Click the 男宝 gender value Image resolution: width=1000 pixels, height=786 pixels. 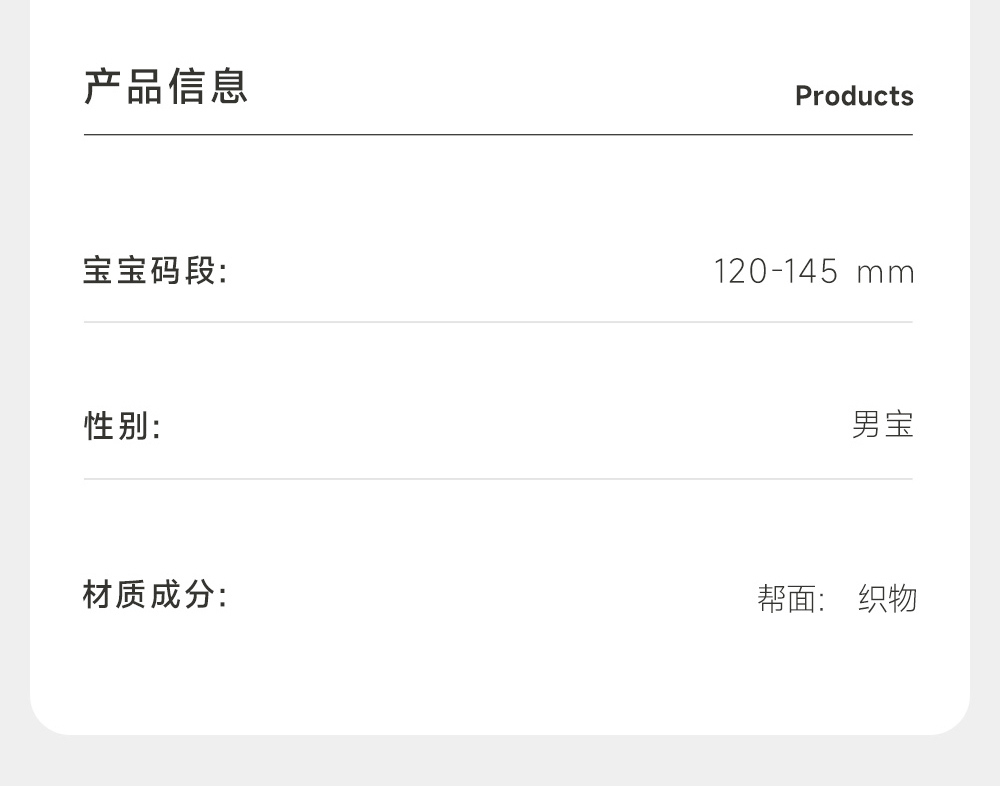click(883, 425)
